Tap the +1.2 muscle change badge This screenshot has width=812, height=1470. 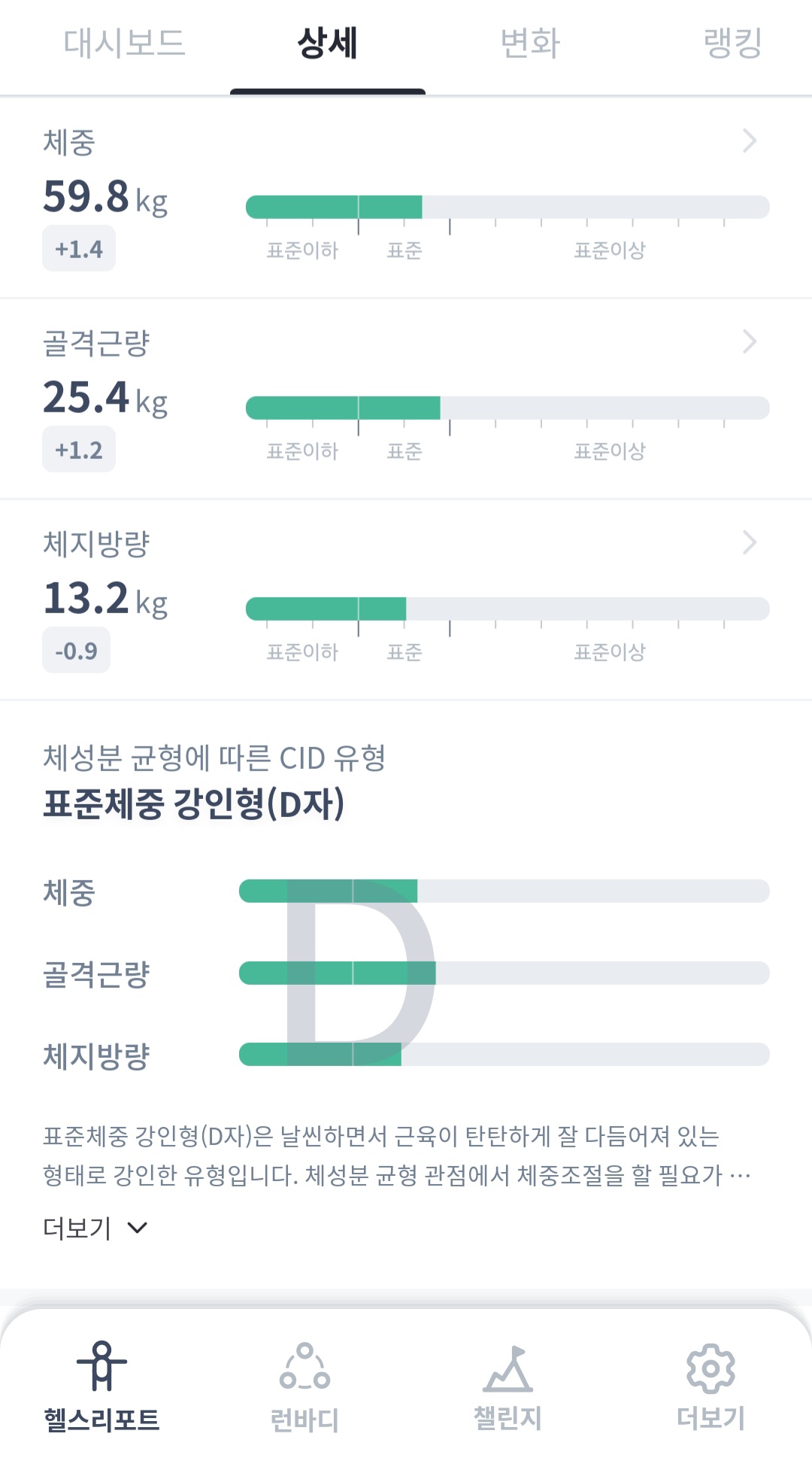(79, 450)
